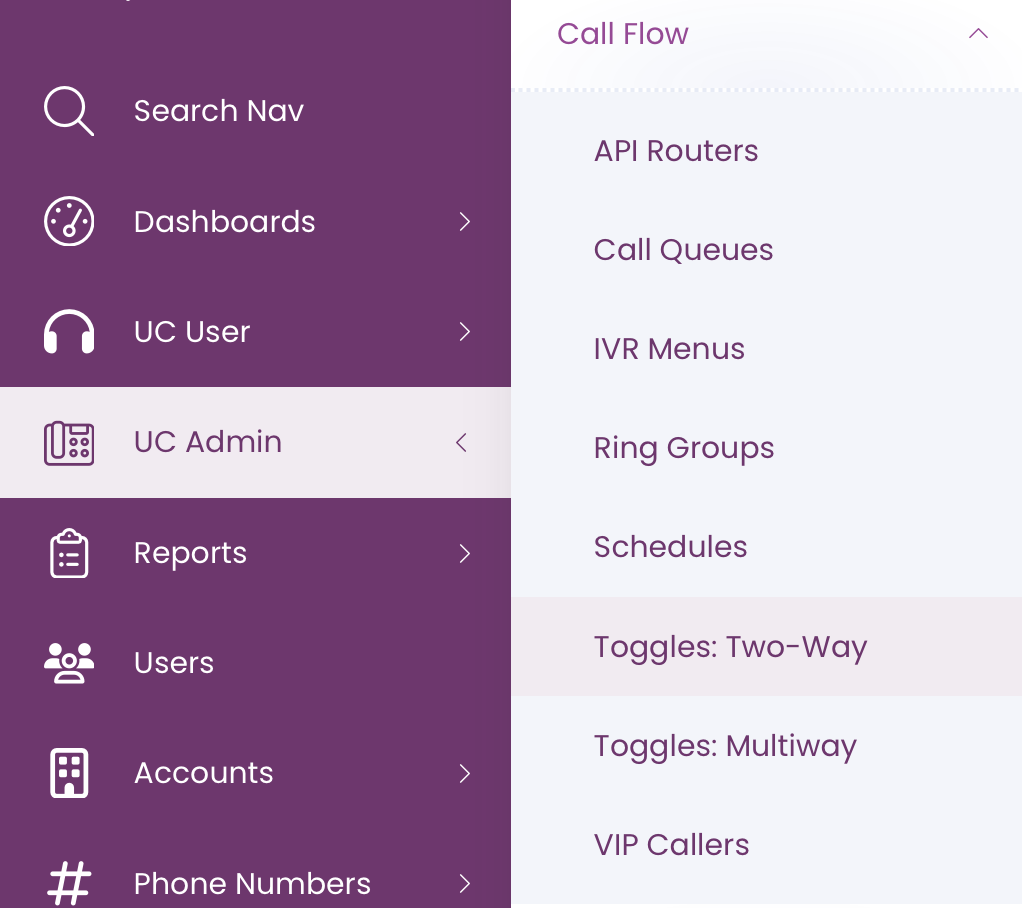The width and height of the screenshot is (1022, 908).
Task: Click the UC Admin desk phone icon
Action: point(68,443)
